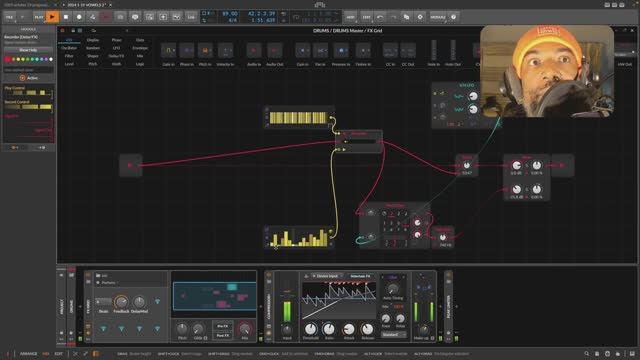Select the Logic module category
This screenshot has width=640, height=360.
click(140, 64)
